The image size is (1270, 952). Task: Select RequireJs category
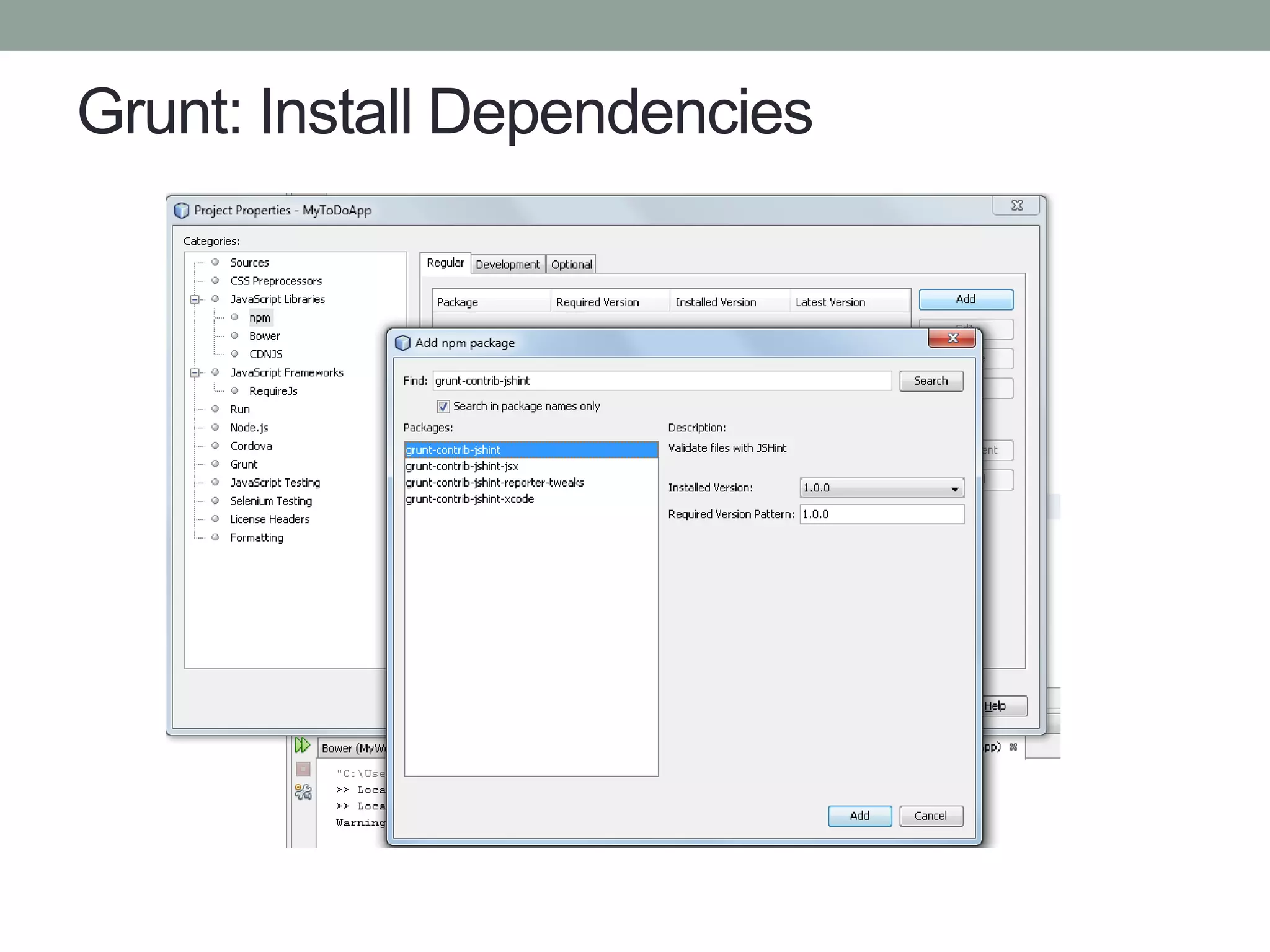pos(273,391)
